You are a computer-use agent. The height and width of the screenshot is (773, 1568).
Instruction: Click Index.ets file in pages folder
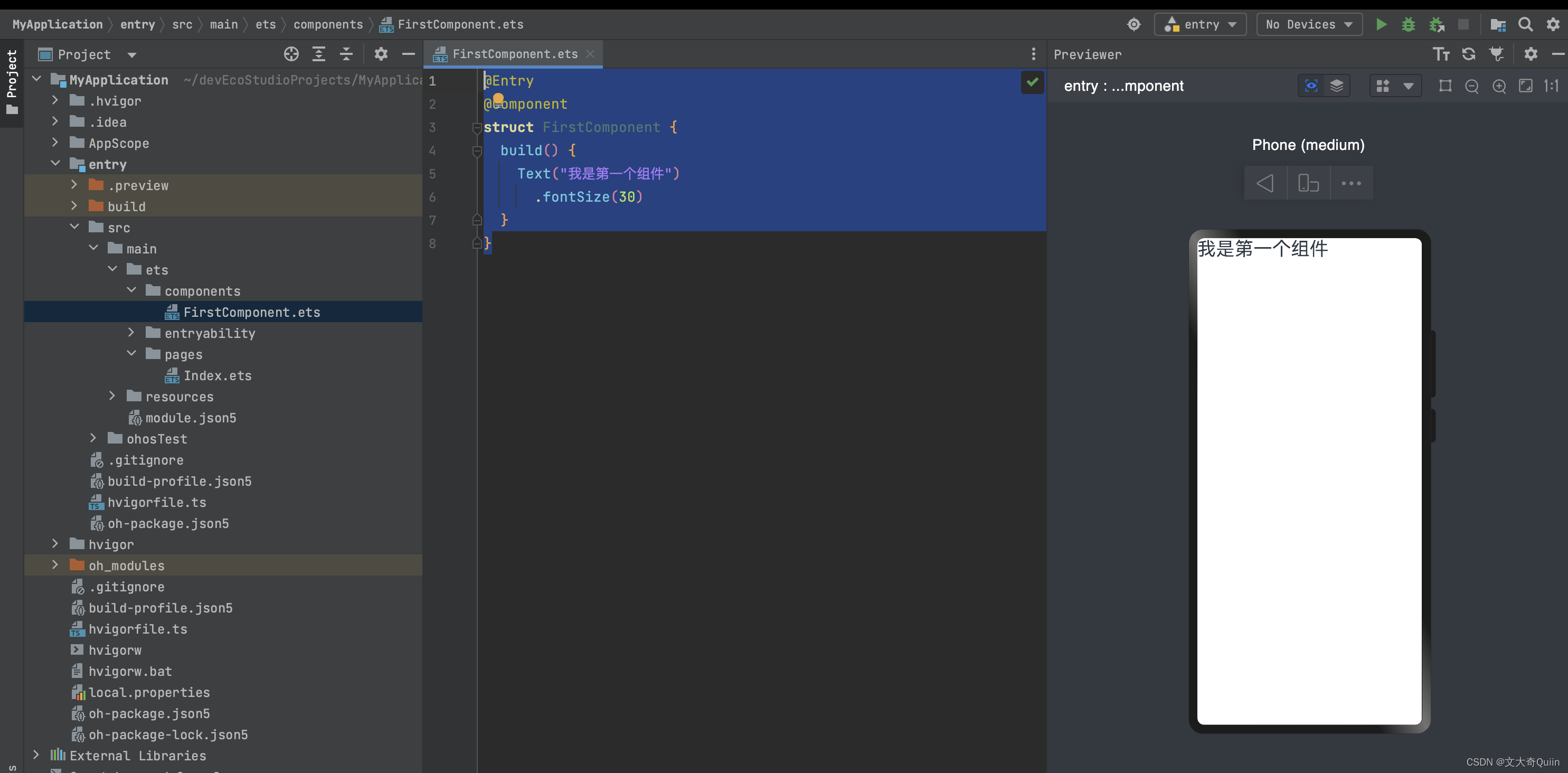217,375
